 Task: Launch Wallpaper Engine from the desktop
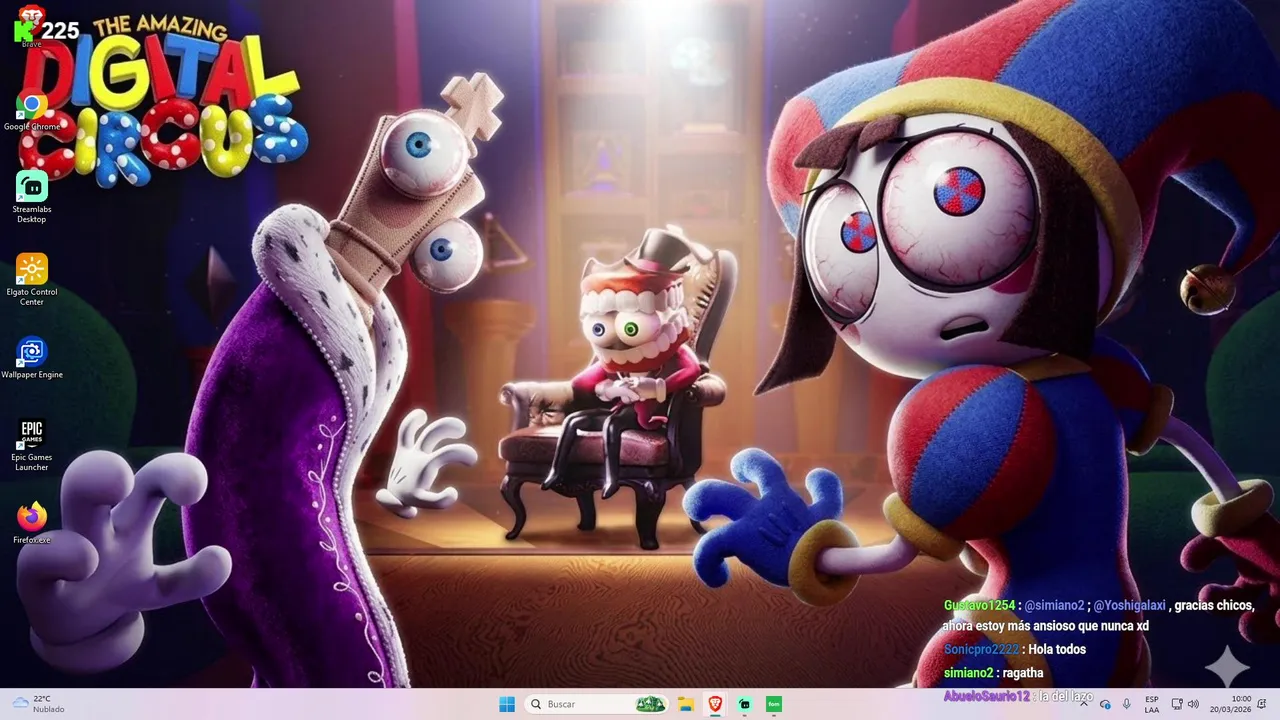tap(32, 358)
